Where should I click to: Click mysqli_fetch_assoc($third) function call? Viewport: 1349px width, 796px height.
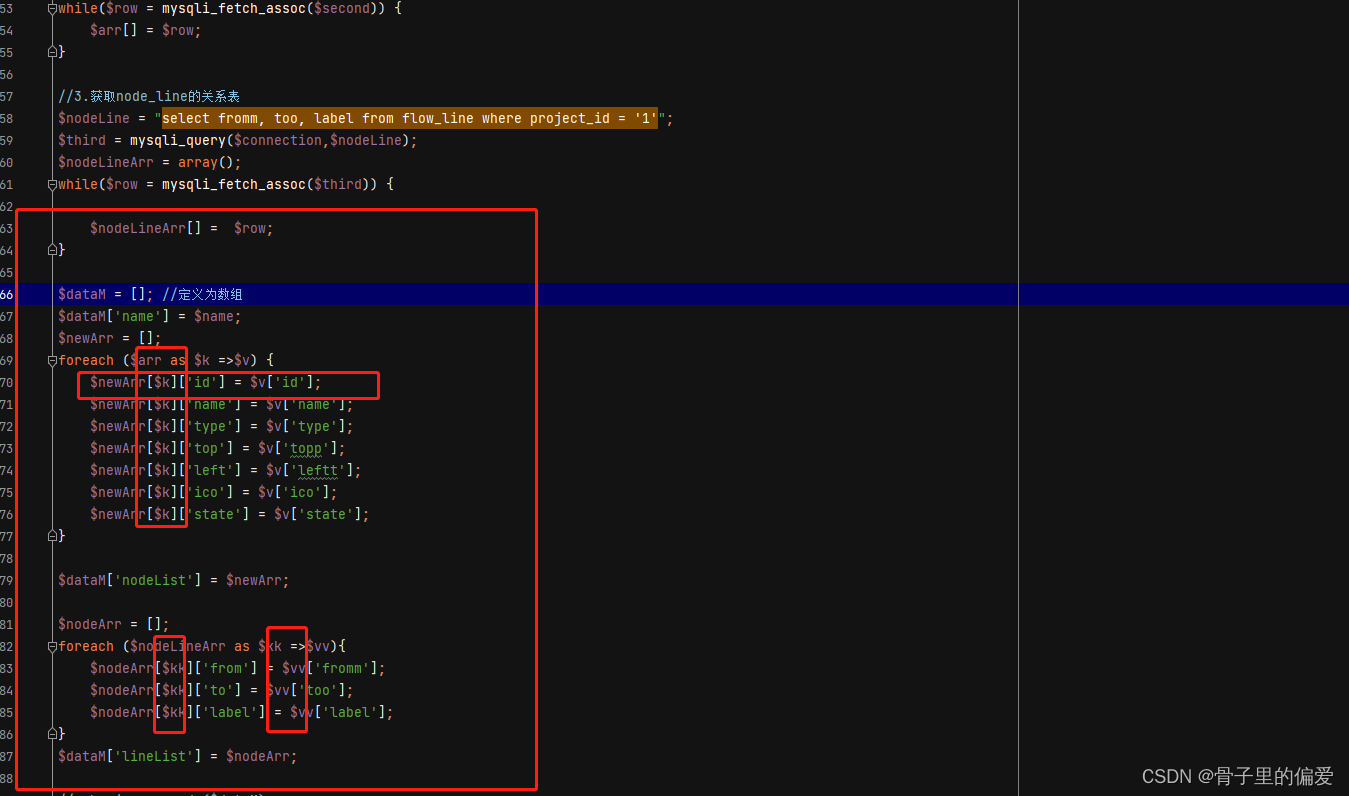(x=266, y=184)
